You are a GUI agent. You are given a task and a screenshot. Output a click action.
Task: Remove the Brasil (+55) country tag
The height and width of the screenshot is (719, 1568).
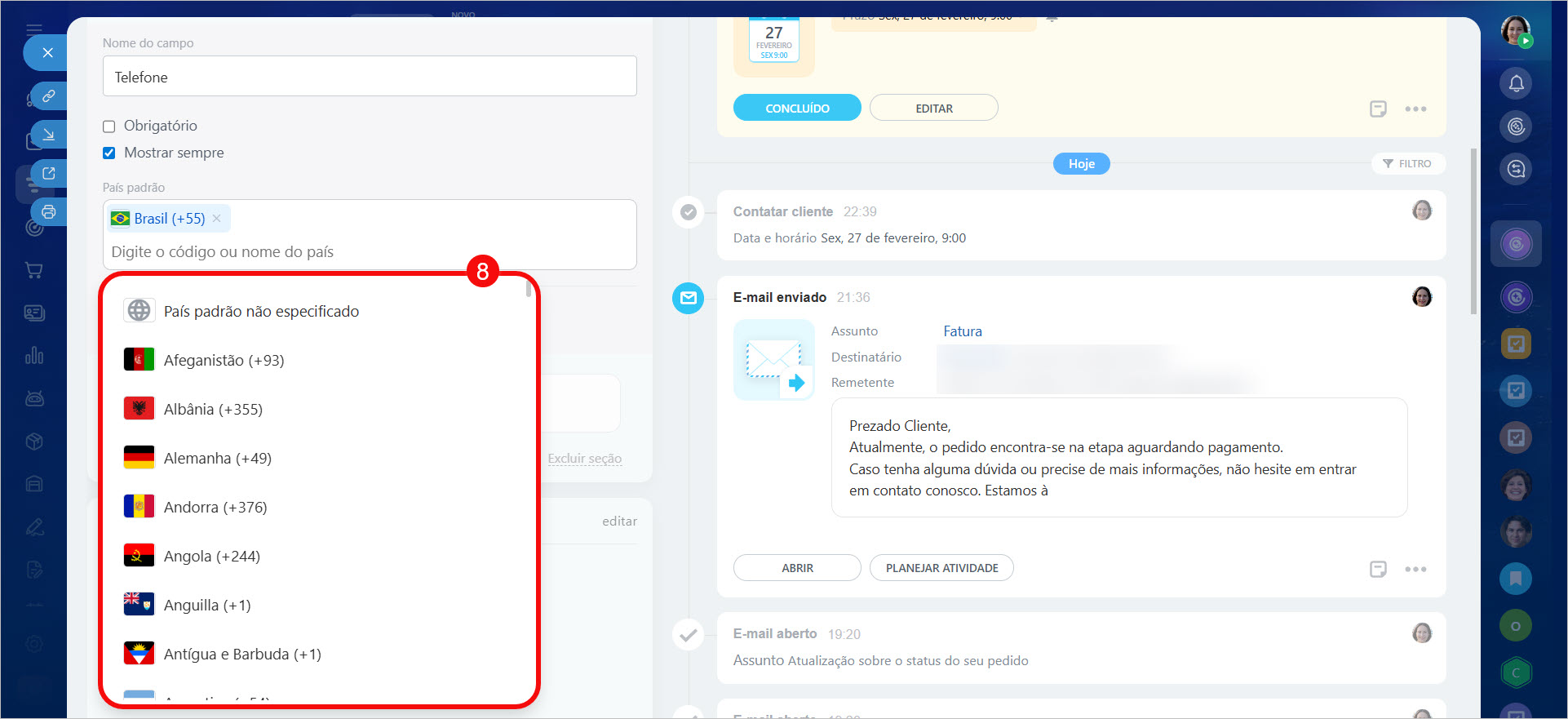click(x=217, y=219)
